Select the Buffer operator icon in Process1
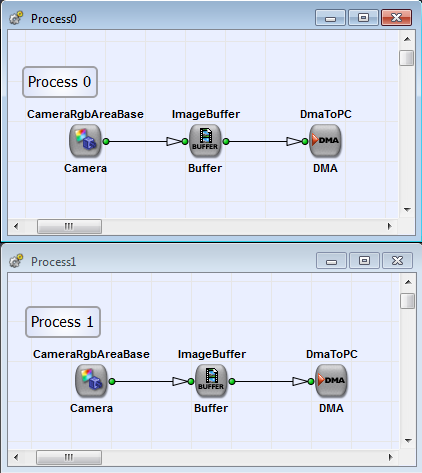 (211, 381)
